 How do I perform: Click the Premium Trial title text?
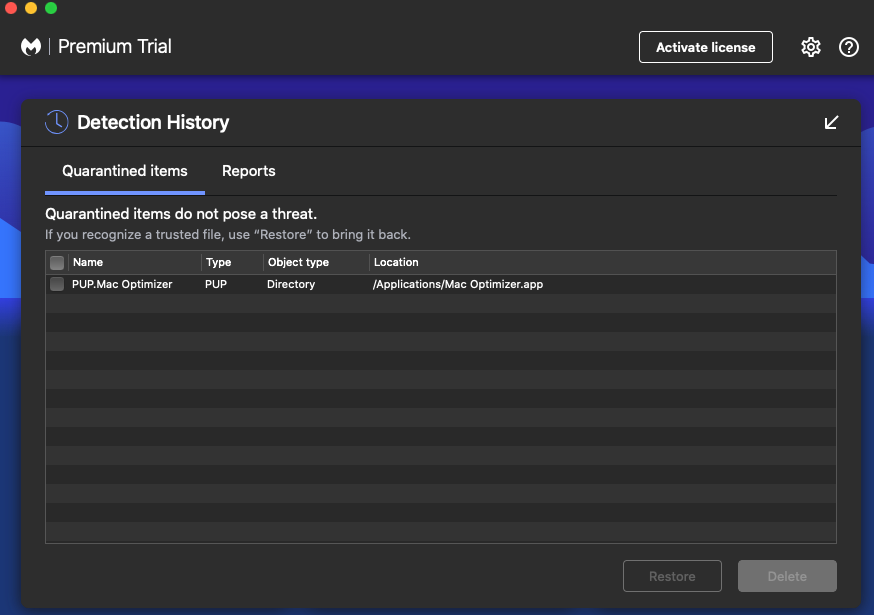pos(115,46)
